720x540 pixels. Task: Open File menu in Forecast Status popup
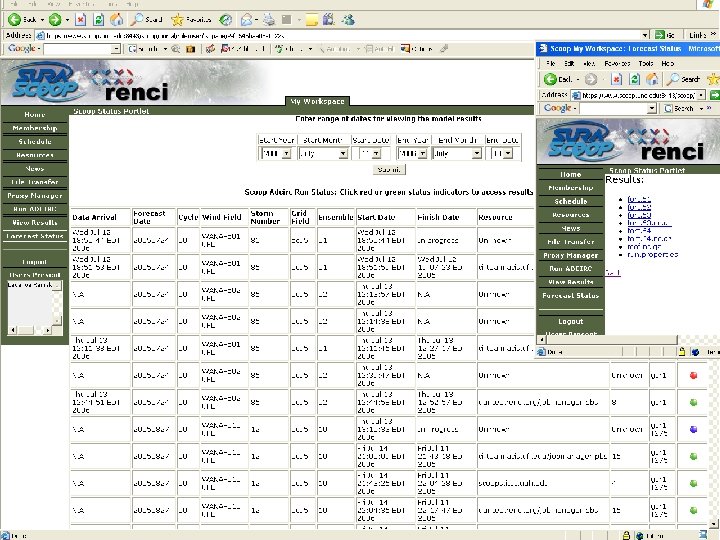551,63
